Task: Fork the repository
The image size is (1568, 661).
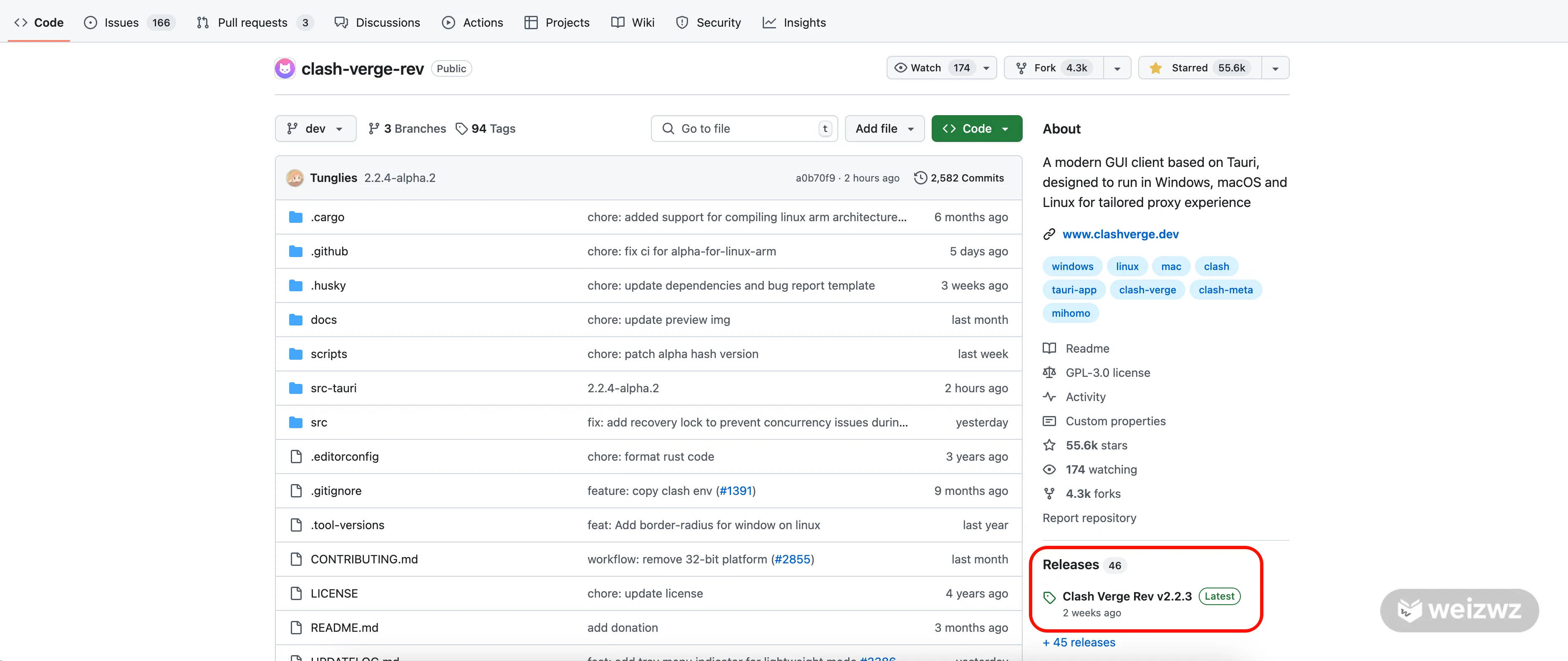Action: tap(1054, 68)
